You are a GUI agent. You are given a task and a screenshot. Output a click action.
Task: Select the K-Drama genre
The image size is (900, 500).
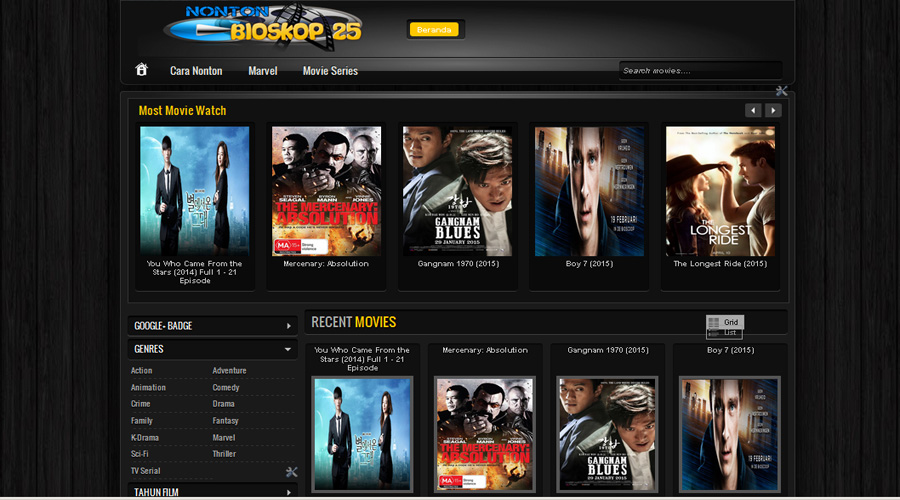pos(145,437)
